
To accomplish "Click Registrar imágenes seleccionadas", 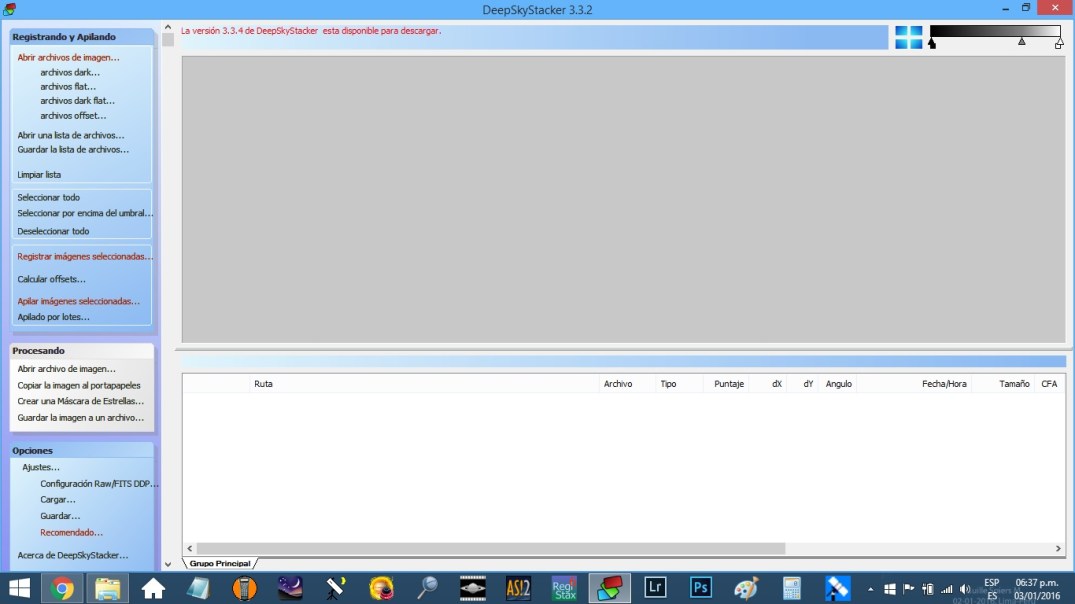I will click(85, 257).
